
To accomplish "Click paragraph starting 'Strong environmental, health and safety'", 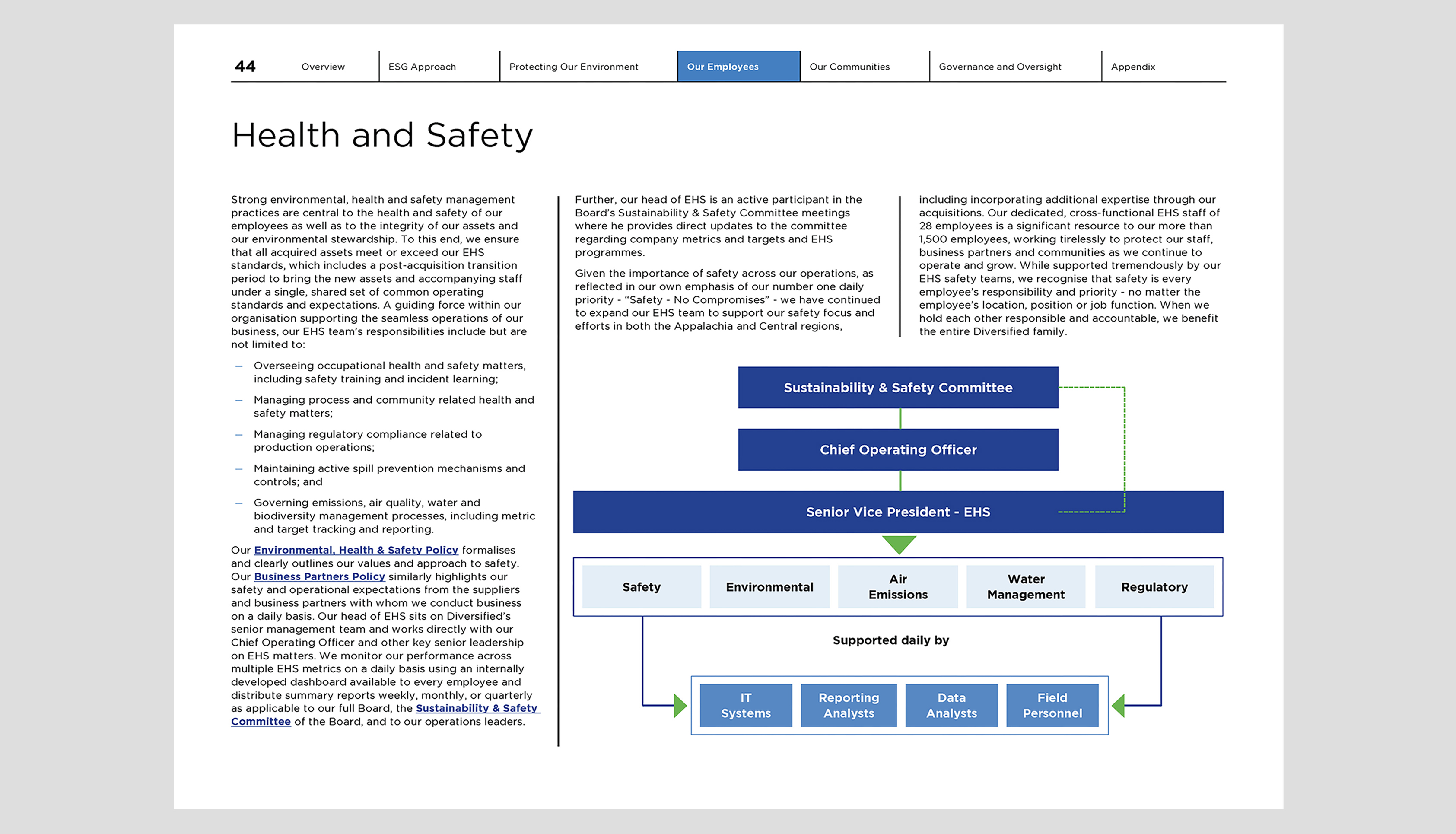I will coord(378,272).
